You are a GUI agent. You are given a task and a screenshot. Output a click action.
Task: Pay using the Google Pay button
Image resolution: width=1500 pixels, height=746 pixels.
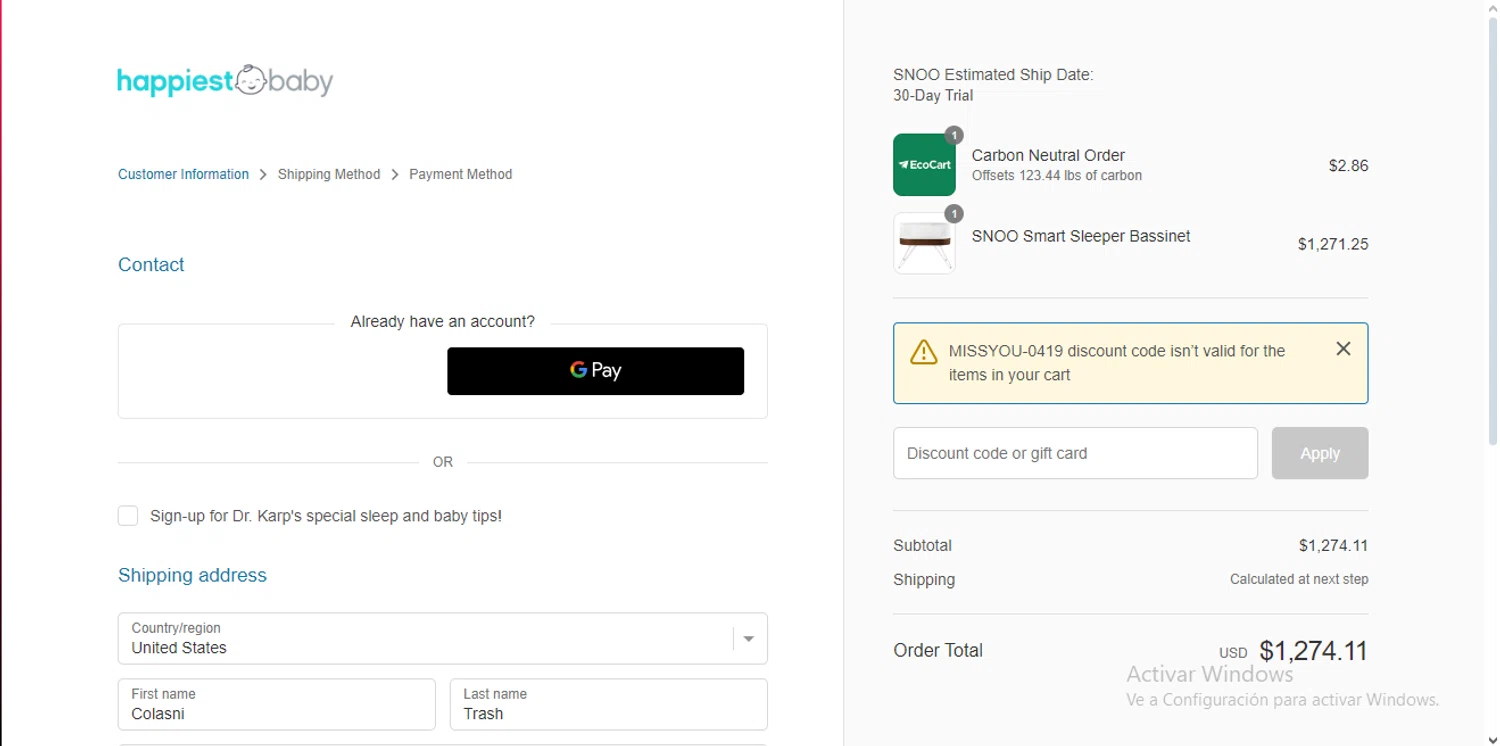pyautogui.click(x=595, y=371)
